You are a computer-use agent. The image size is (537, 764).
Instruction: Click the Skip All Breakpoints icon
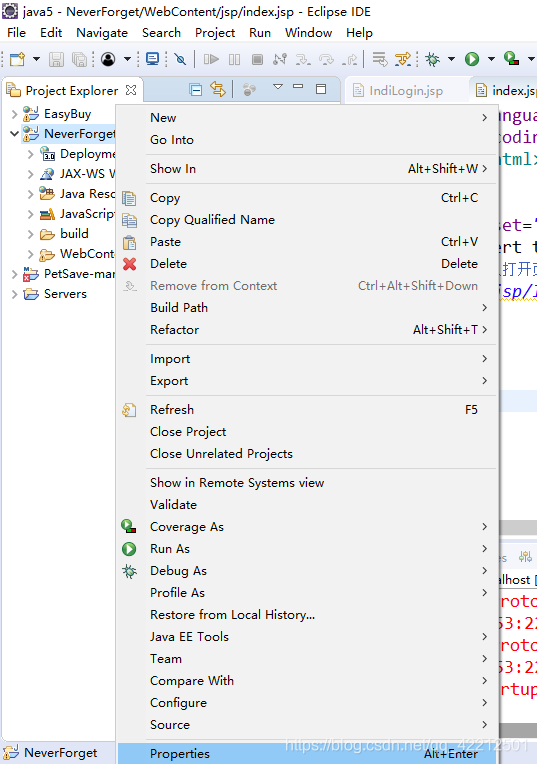[180, 59]
